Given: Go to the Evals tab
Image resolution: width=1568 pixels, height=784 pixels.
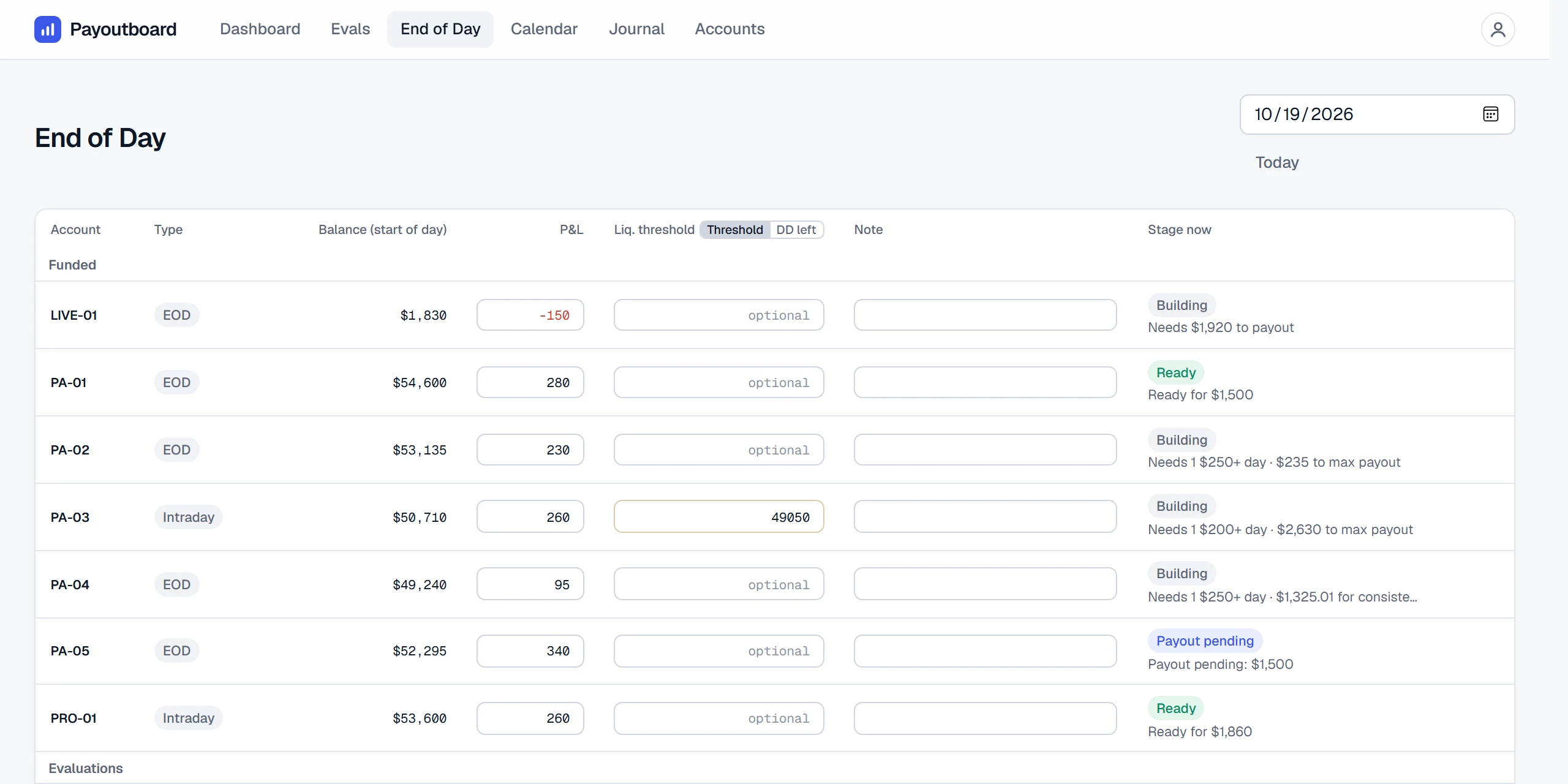Looking at the screenshot, I should (350, 29).
